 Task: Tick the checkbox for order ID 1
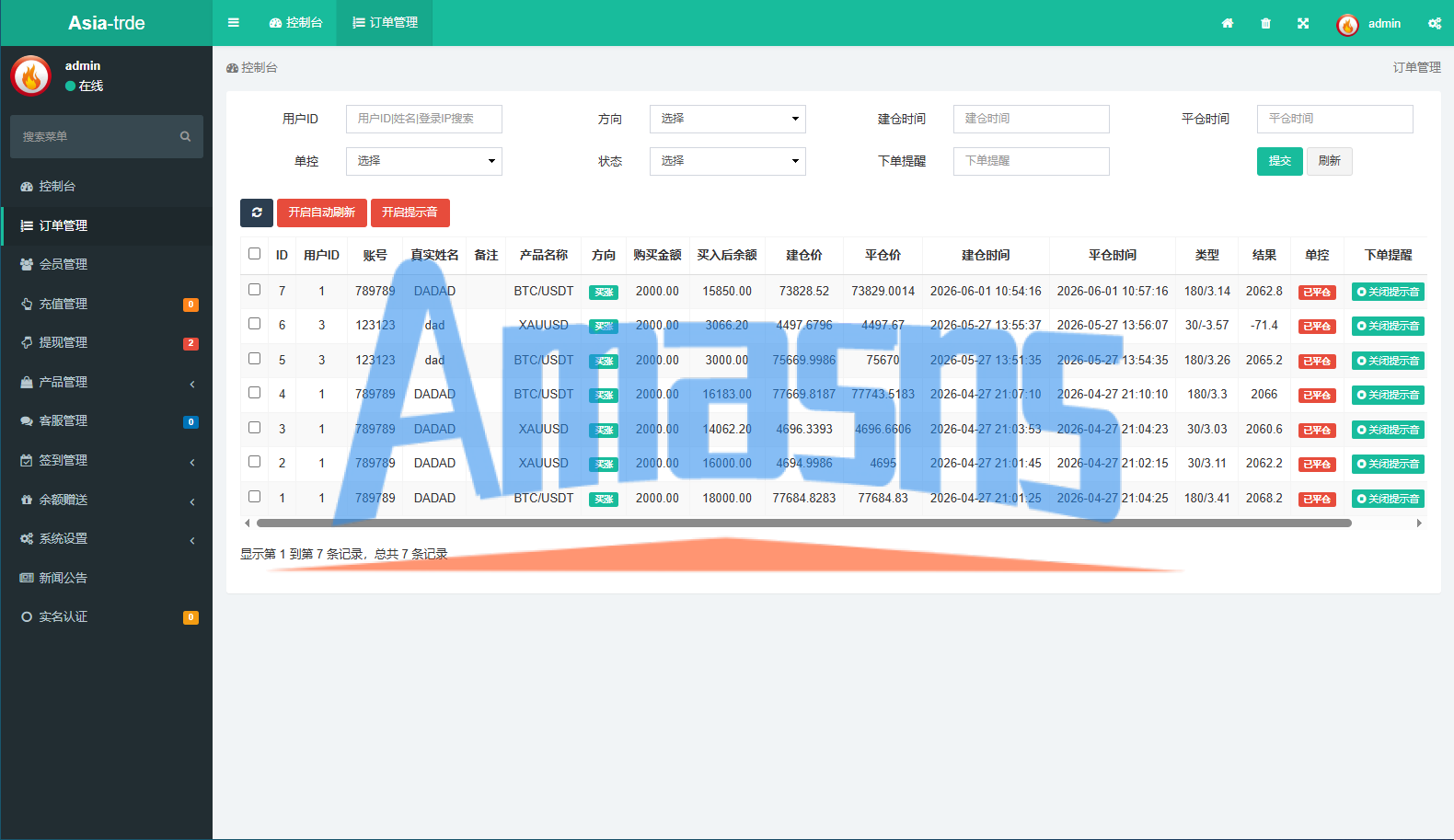click(255, 496)
